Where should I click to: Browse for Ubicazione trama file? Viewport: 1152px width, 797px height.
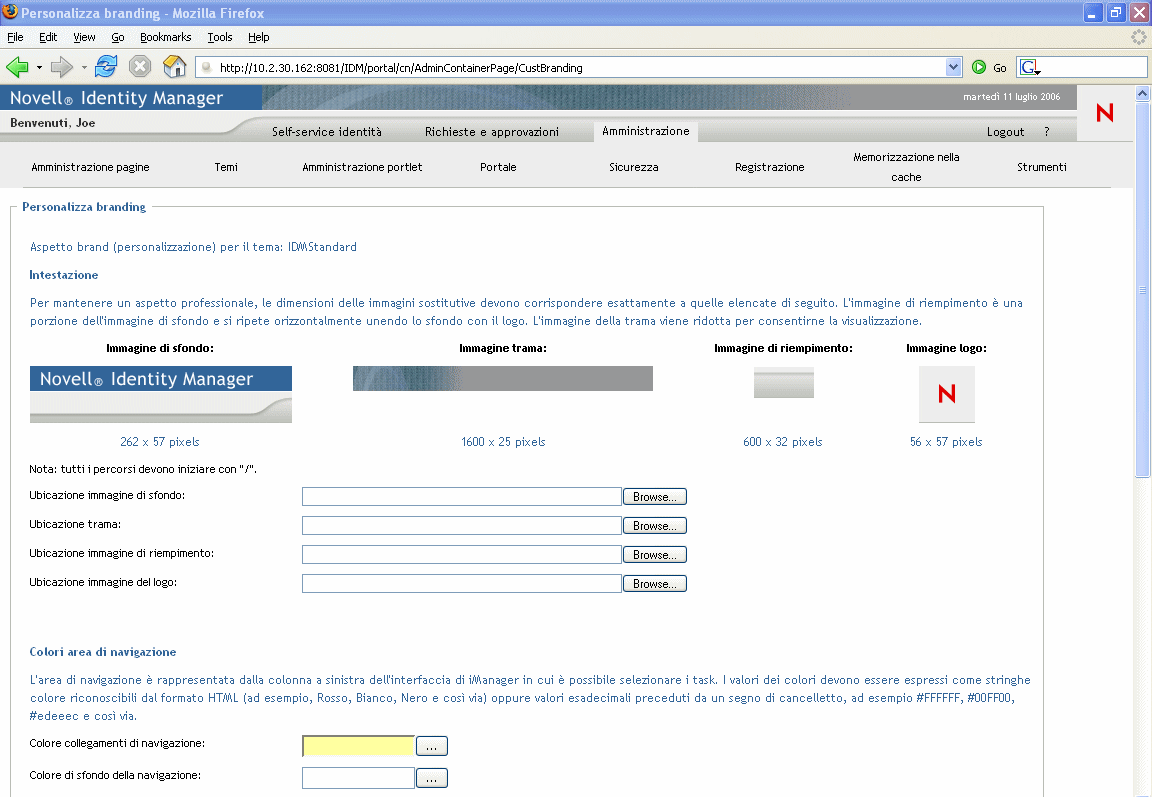click(655, 526)
